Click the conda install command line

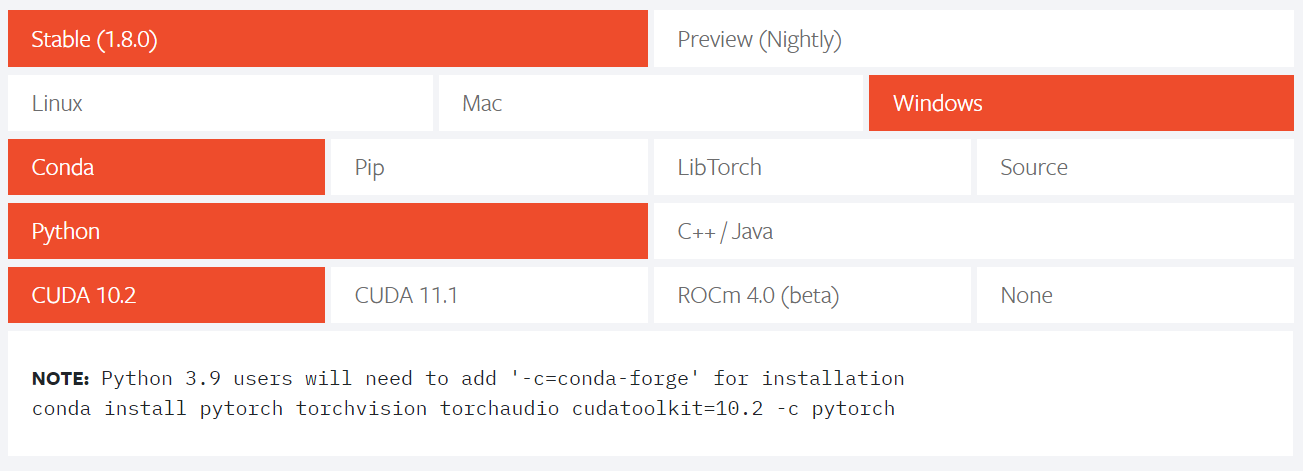click(463, 408)
